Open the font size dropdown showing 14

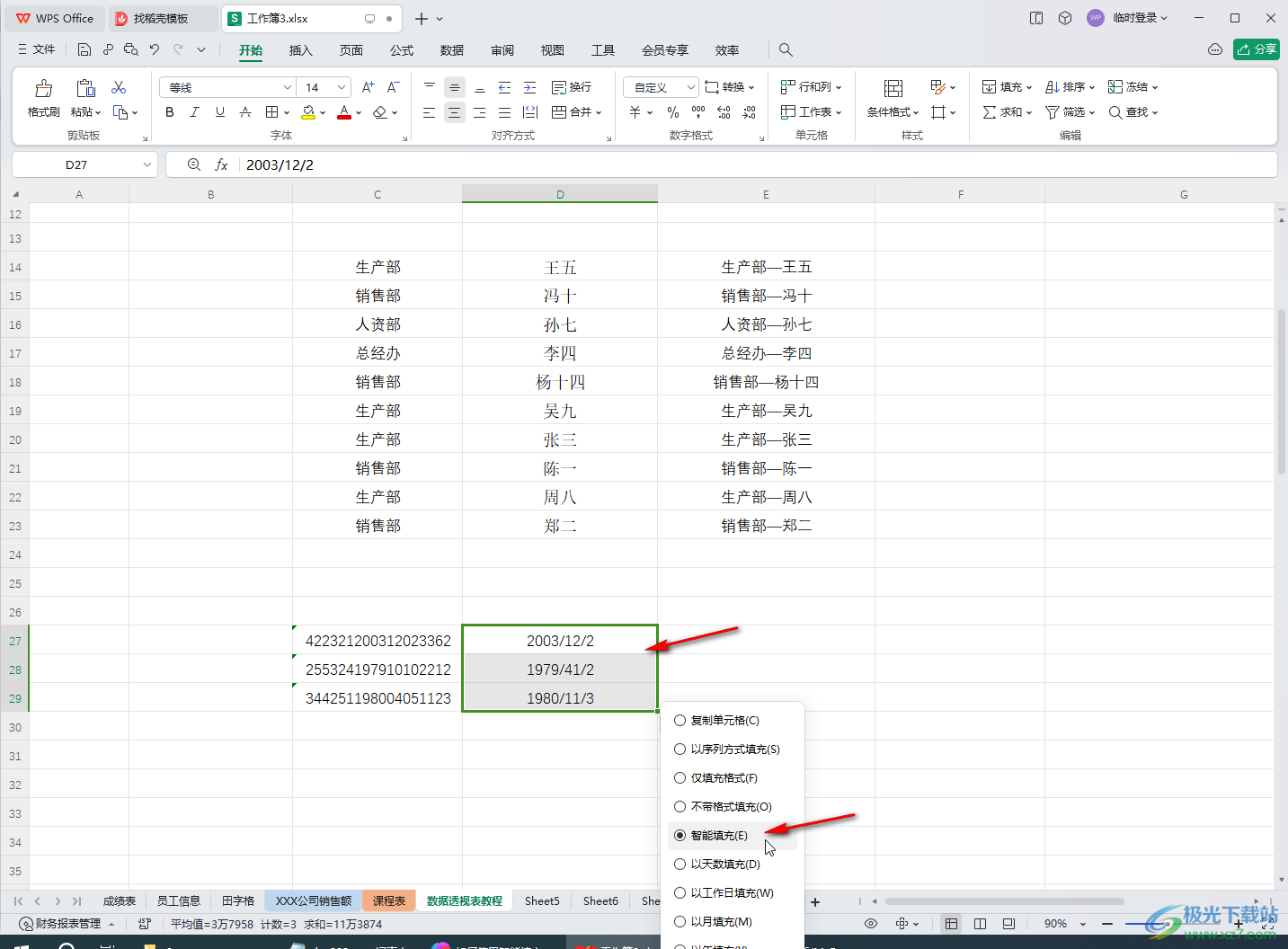[342, 87]
